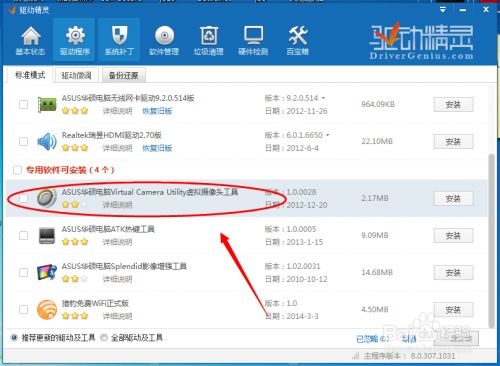Open 恢复旧版 link for ASUS wireless driver
This screenshot has height=366, width=500.
pos(157,111)
